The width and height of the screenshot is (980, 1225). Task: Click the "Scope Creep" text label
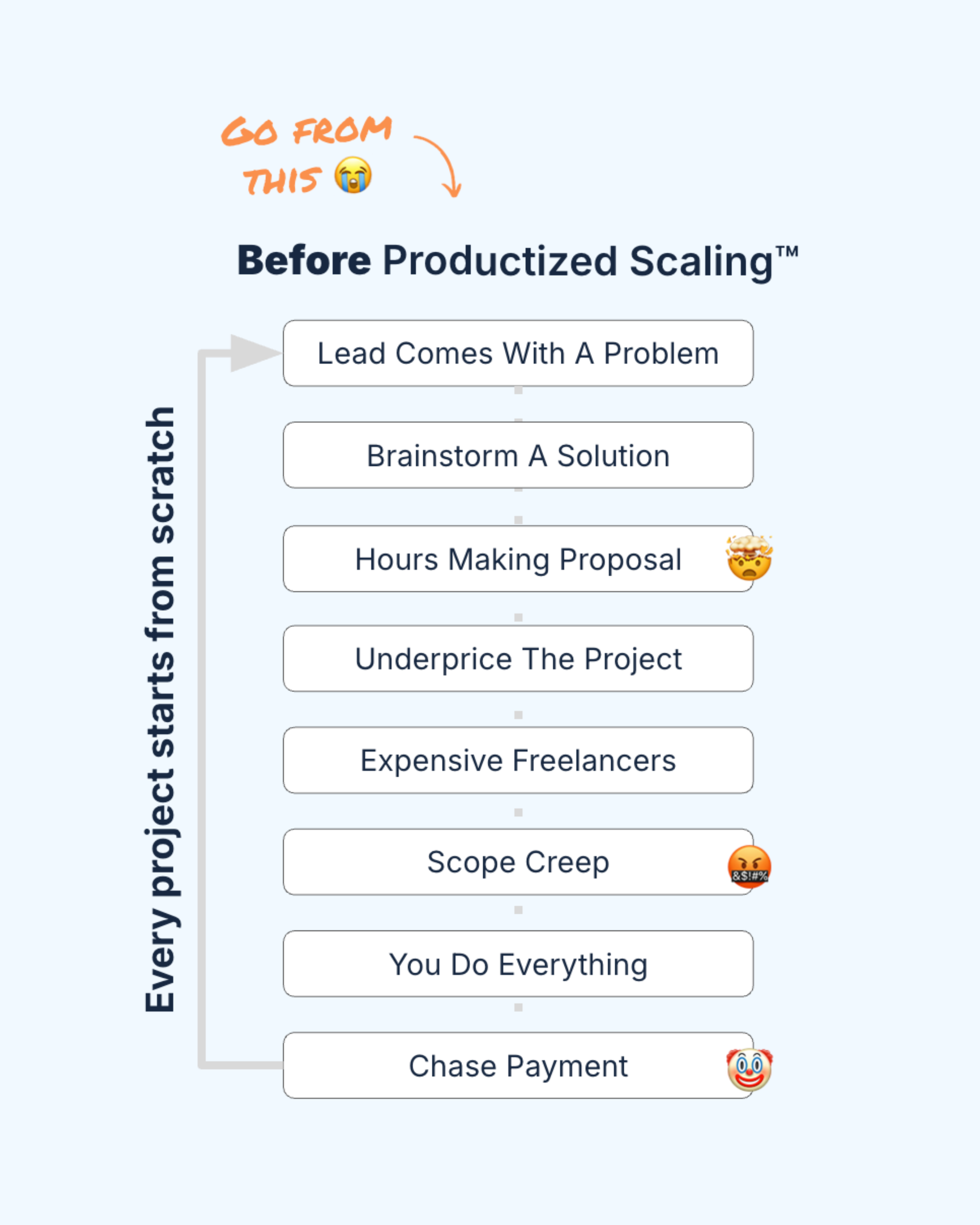(x=518, y=862)
